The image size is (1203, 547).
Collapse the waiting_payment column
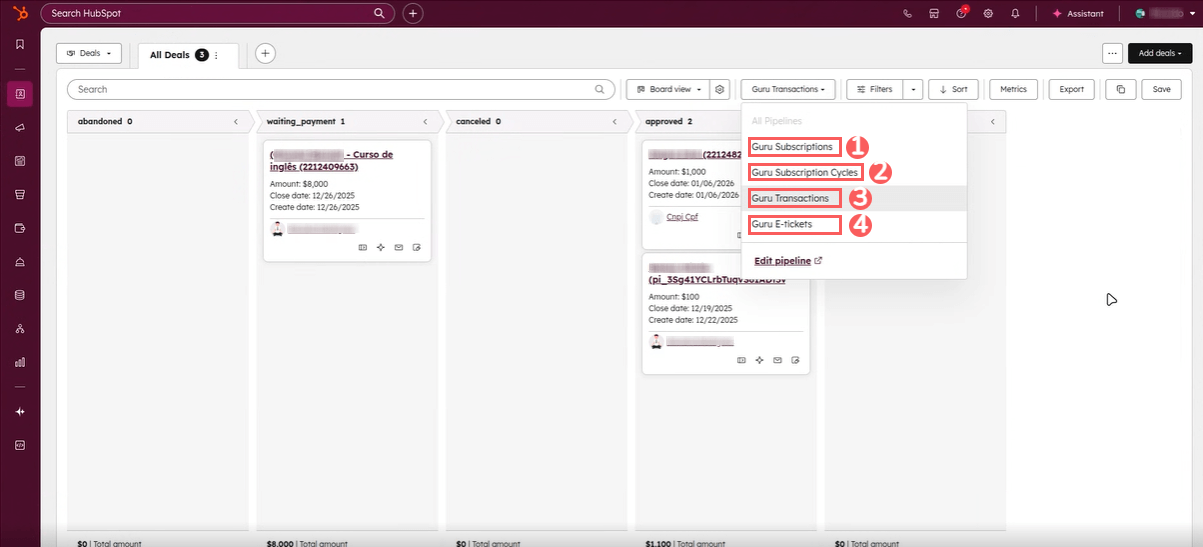[x=425, y=122]
